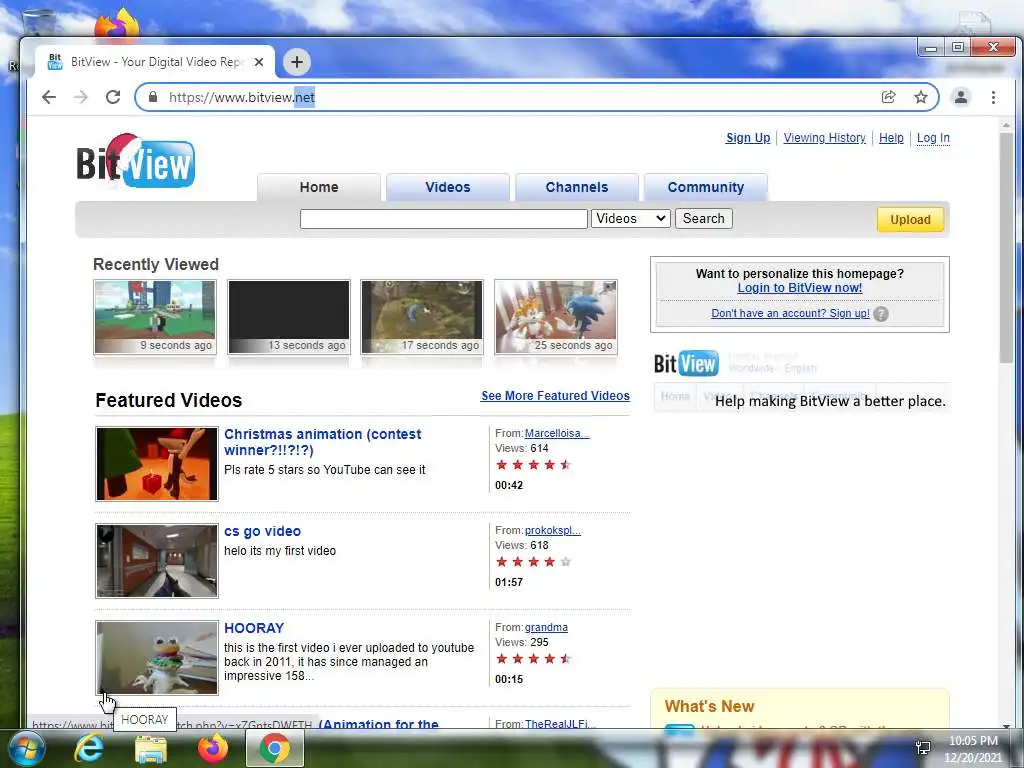The image size is (1024, 768).
Task: Open the recently viewed 17 seconds ago thumbnail
Action: click(x=422, y=317)
